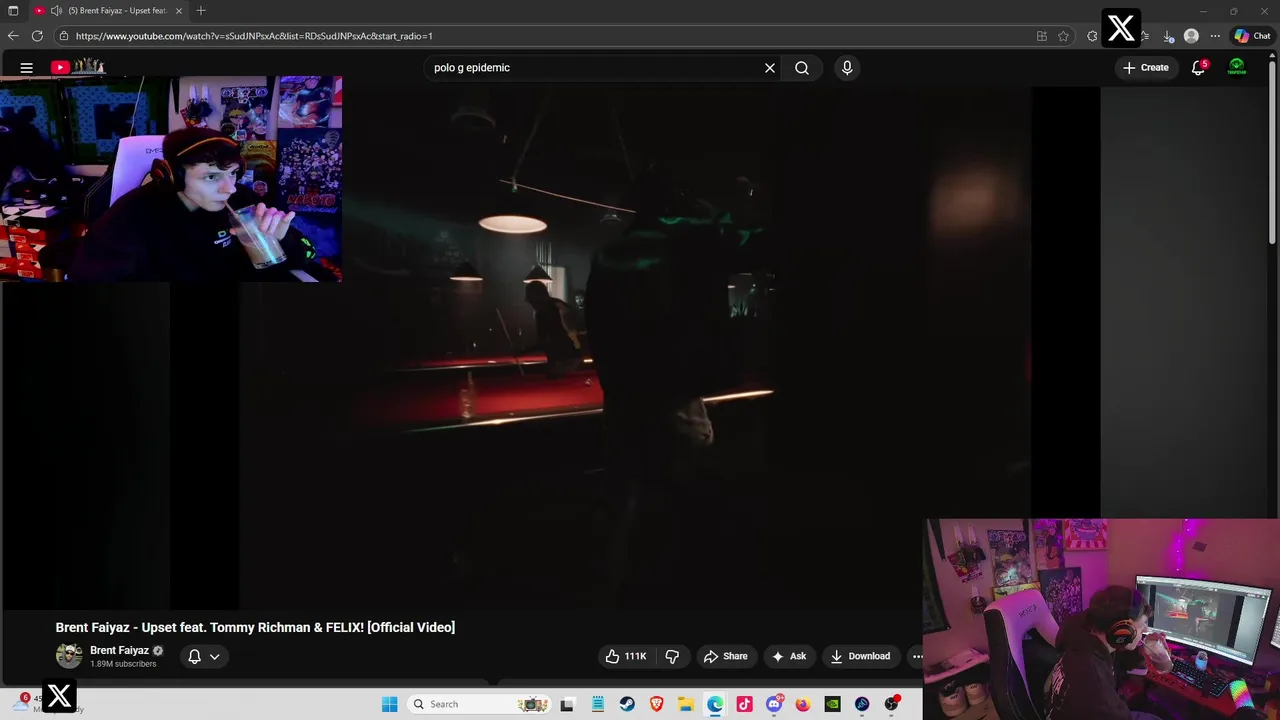Open OBS Studio from taskbar
This screenshot has height=720, width=1280.
891,704
